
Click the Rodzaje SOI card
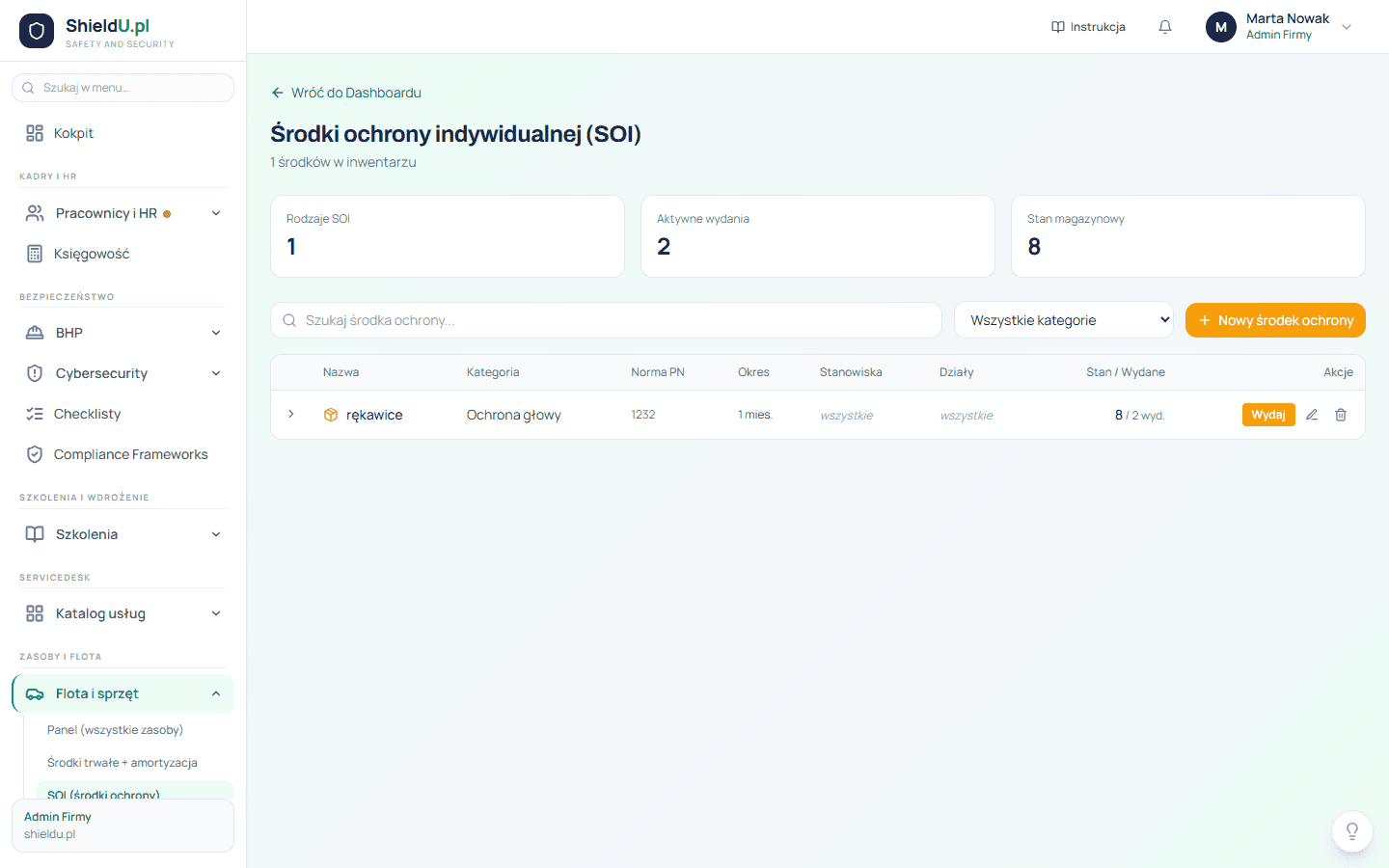[448, 236]
